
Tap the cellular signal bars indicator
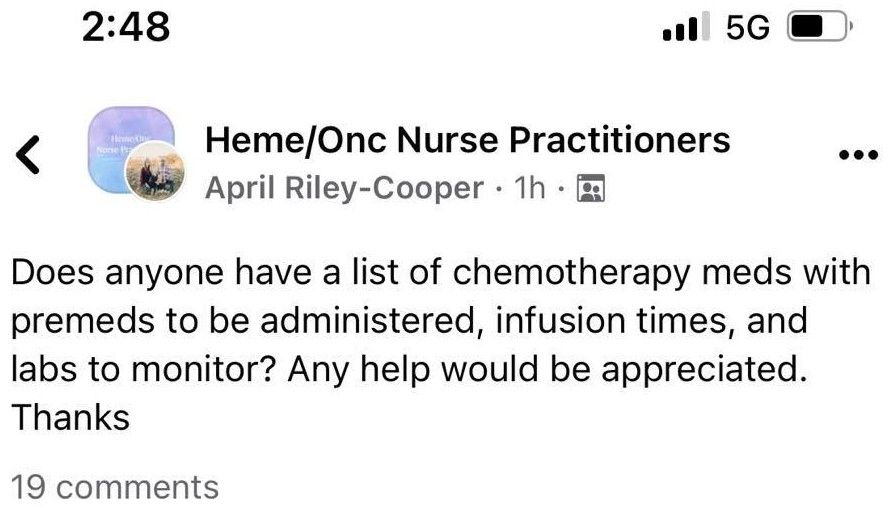coord(686,26)
